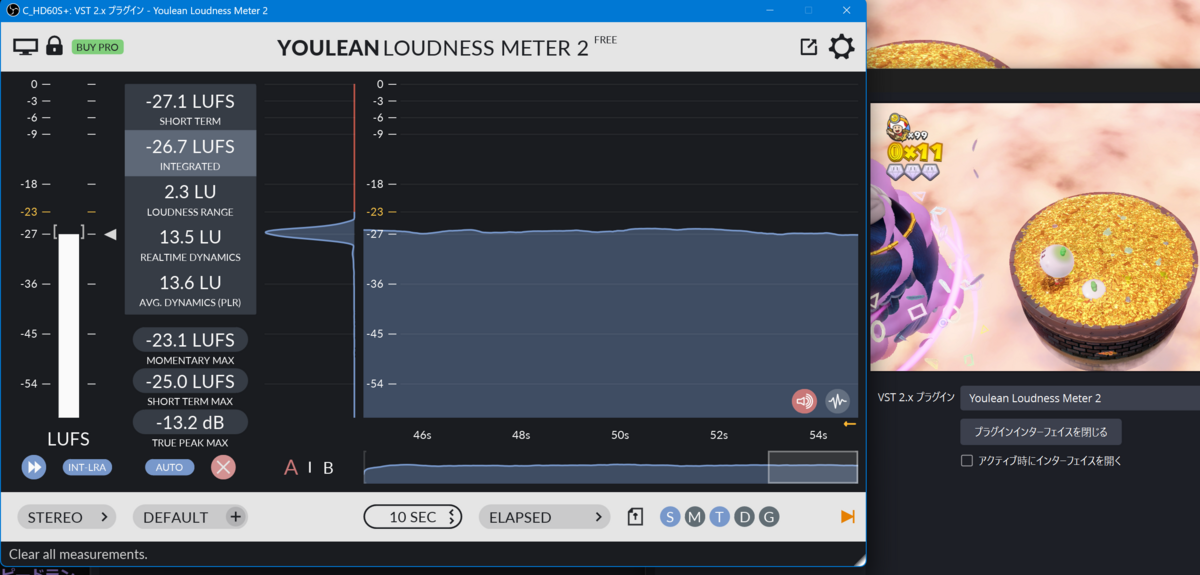Image resolution: width=1200 pixels, height=575 pixels.
Task: Click the Youlean window title bar app icon
Action: click(11, 10)
